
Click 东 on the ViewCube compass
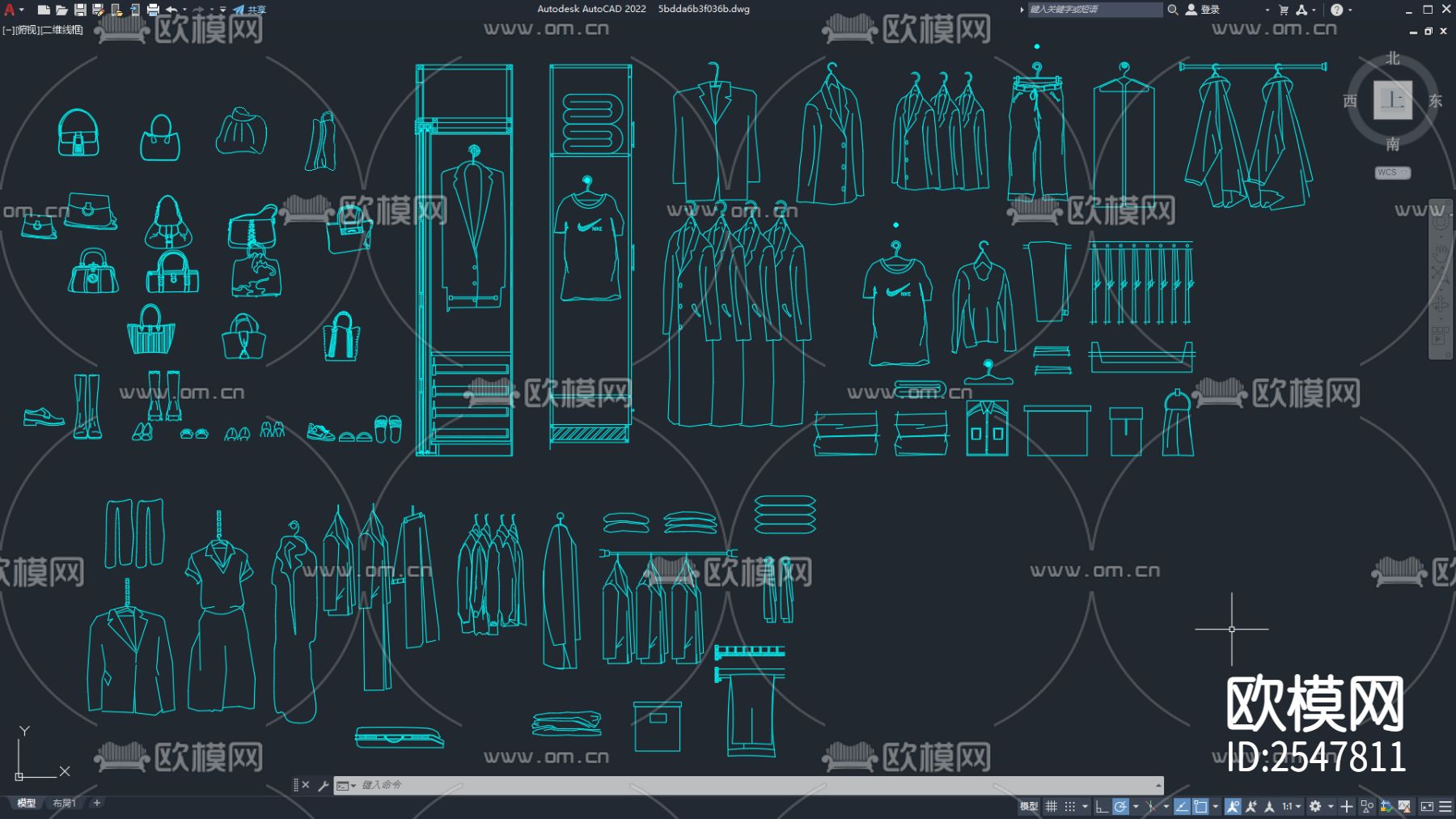(1435, 100)
